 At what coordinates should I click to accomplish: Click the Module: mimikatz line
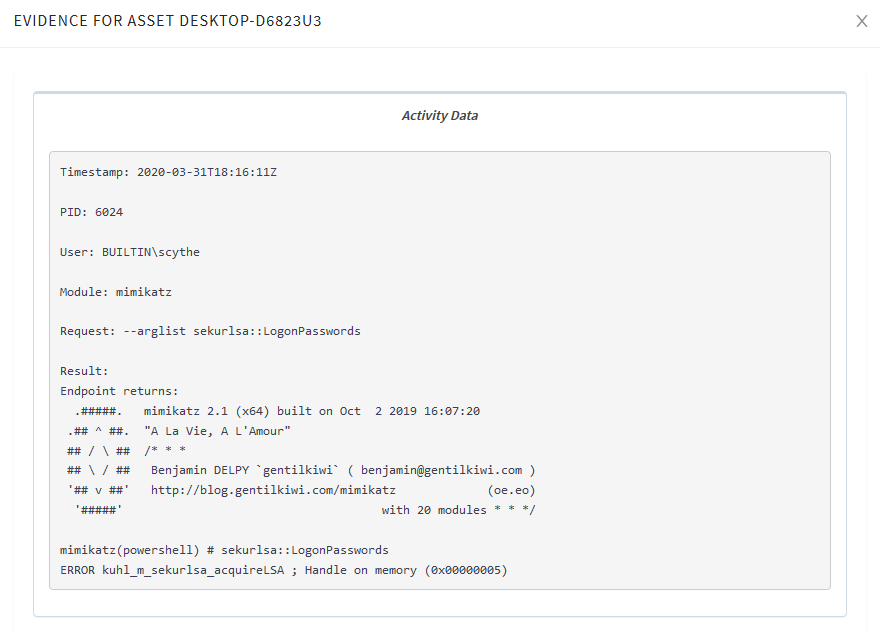pos(116,292)
